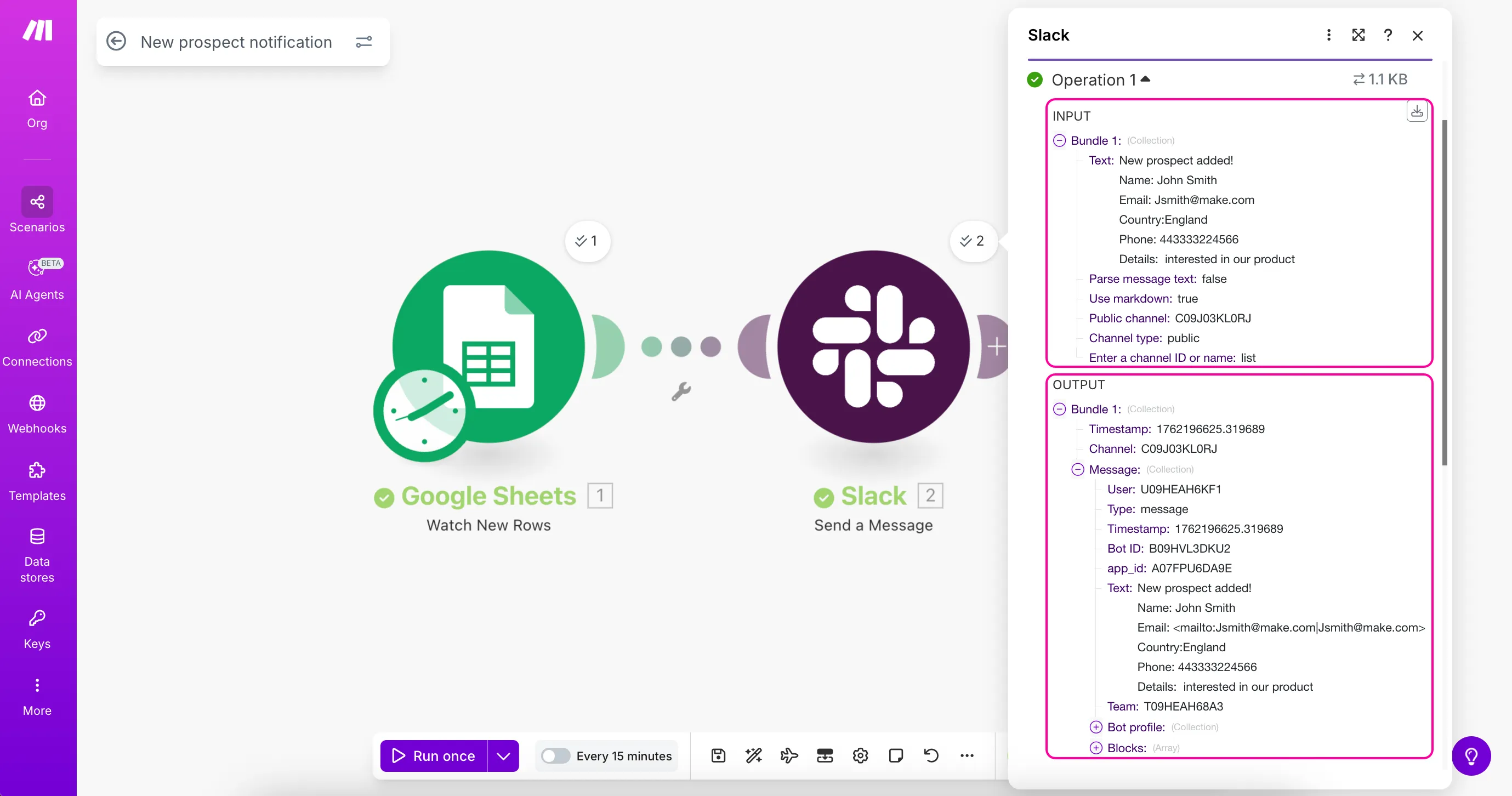This screenshot has height=796, width=1512.
Task: Click the app_id A07FPU6DA9E value
Action: 1191,568
